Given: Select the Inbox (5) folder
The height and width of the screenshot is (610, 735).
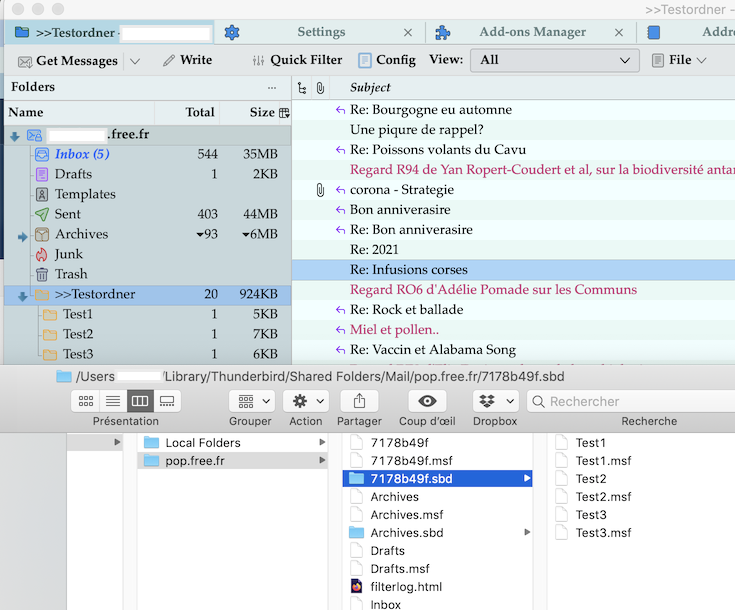Looking at the screenshot, I should tap(82, 154).
